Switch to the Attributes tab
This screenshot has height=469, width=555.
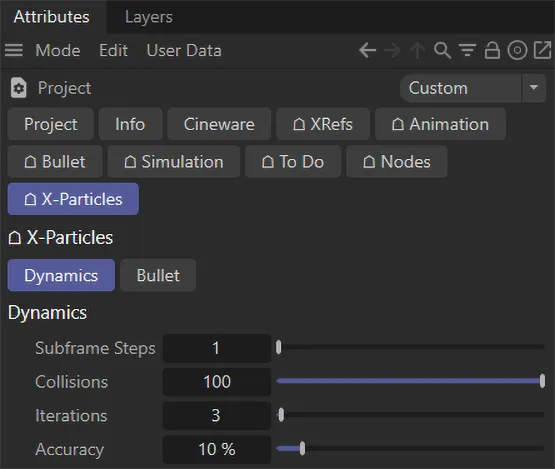(x=52, y=17)
